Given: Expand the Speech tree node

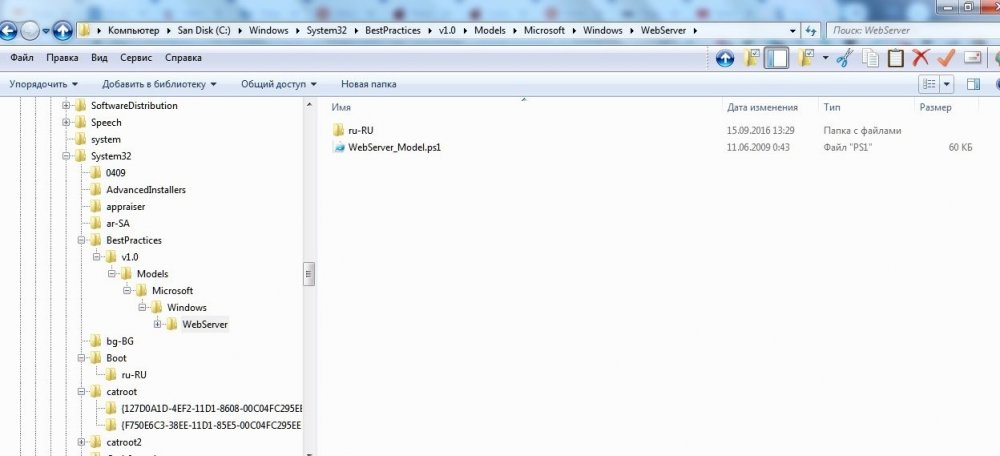Looking at the screenshot, I should pos(66,122).
